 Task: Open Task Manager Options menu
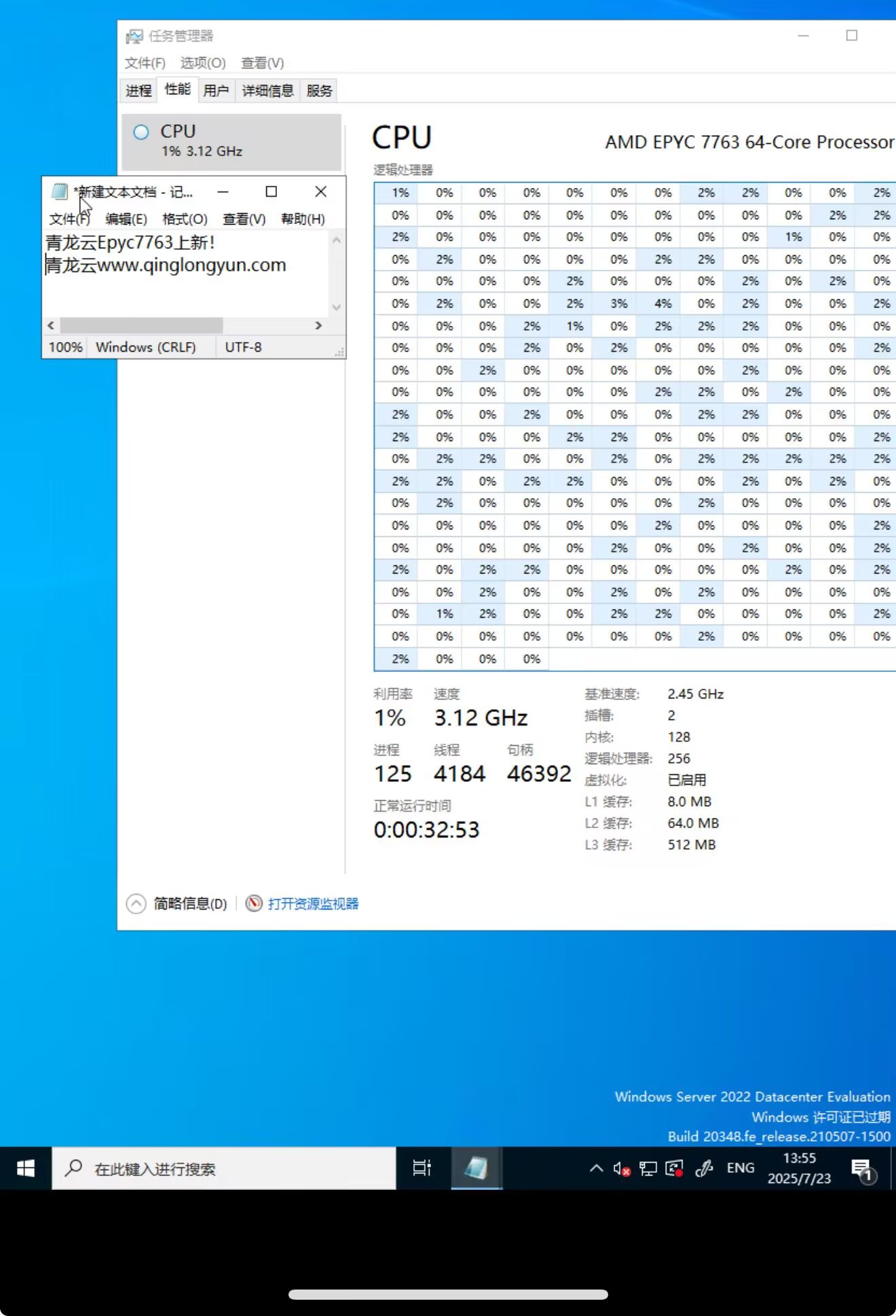[202, 63]
